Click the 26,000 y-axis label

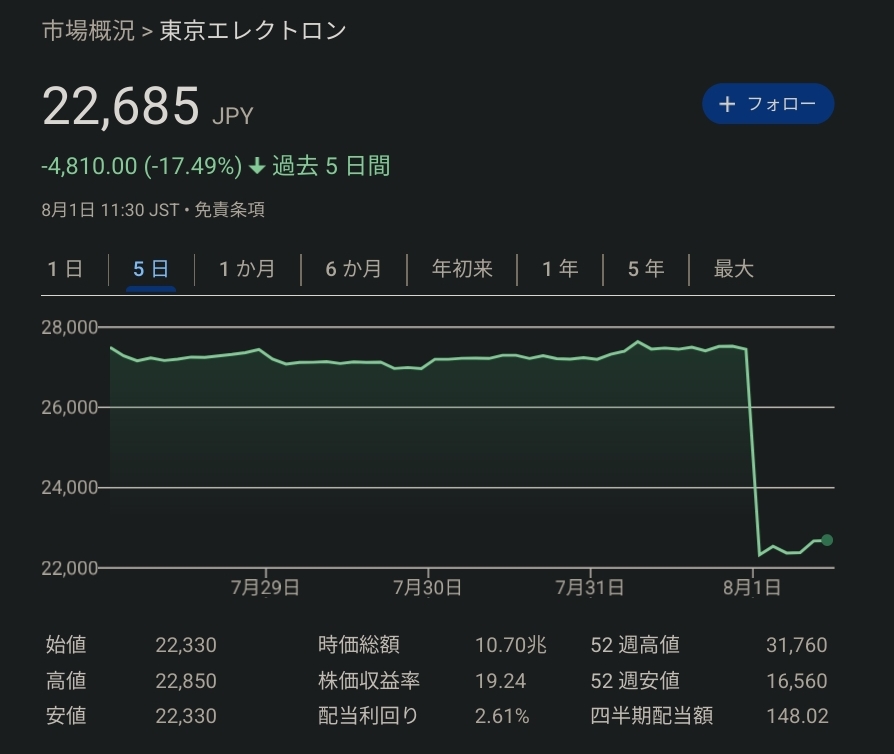click(70, 407)
